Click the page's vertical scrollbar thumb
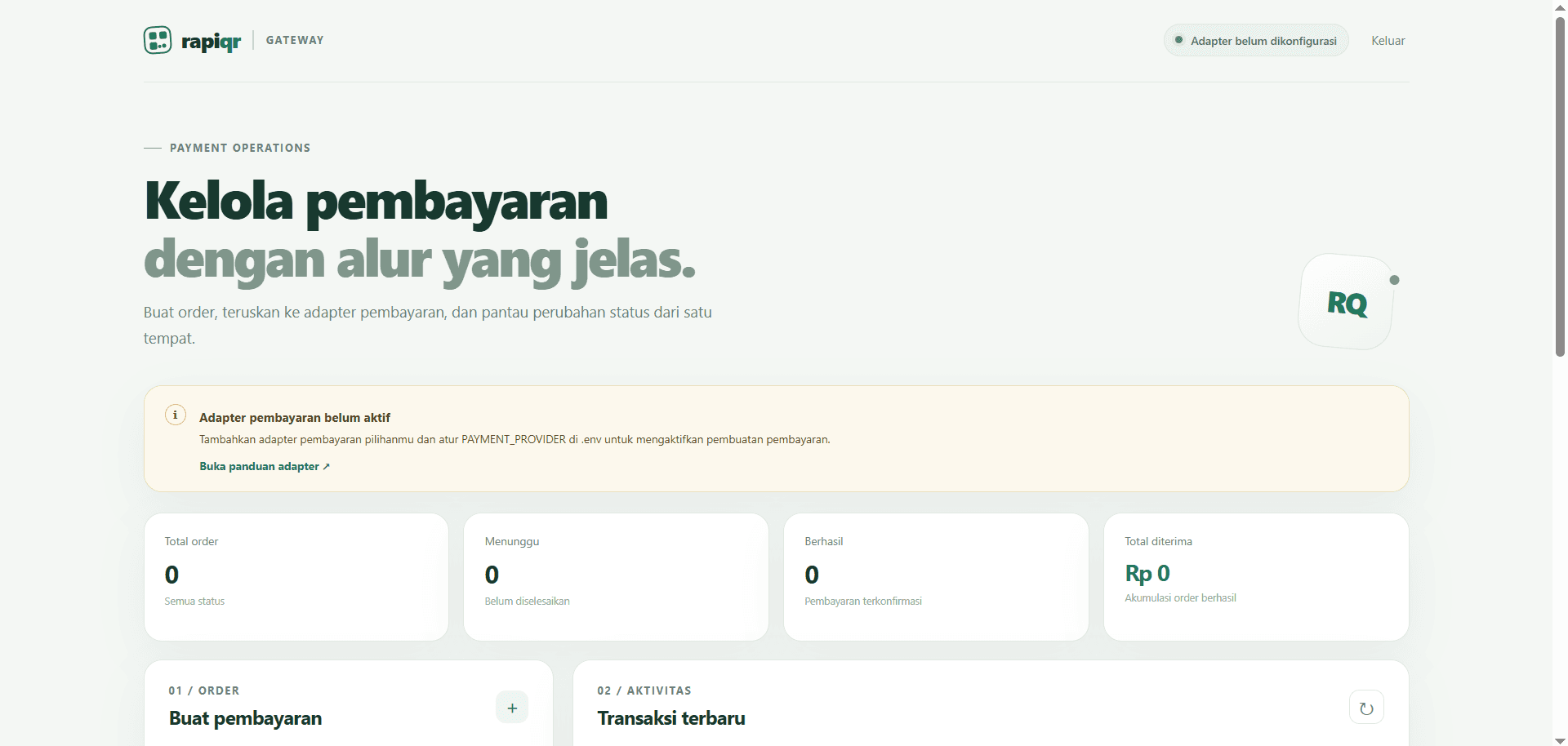 click(x=1560, y=186)
